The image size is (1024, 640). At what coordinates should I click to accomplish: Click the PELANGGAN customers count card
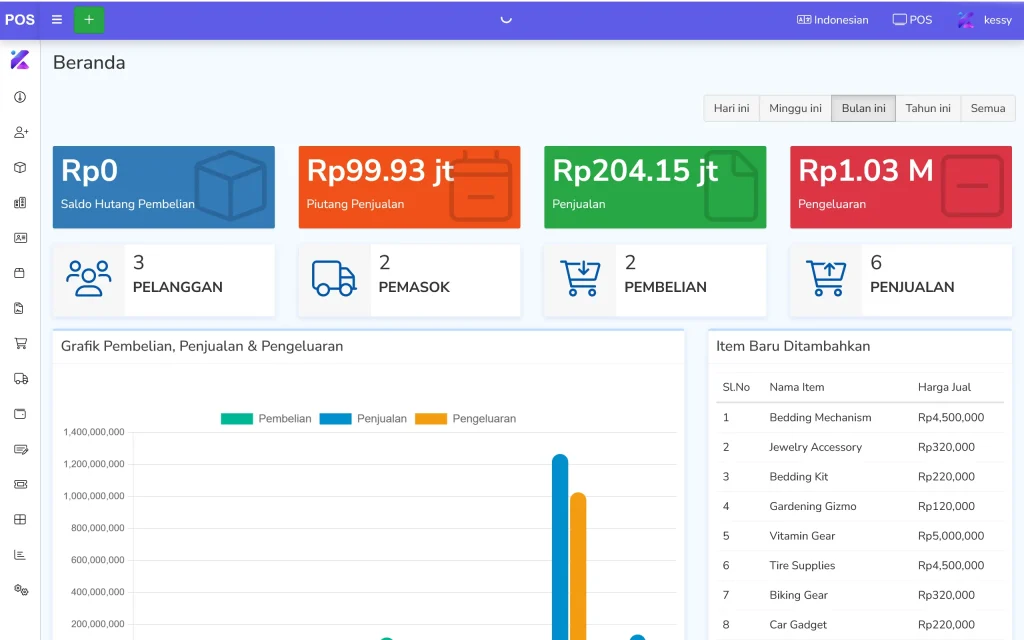coord(163,281)
